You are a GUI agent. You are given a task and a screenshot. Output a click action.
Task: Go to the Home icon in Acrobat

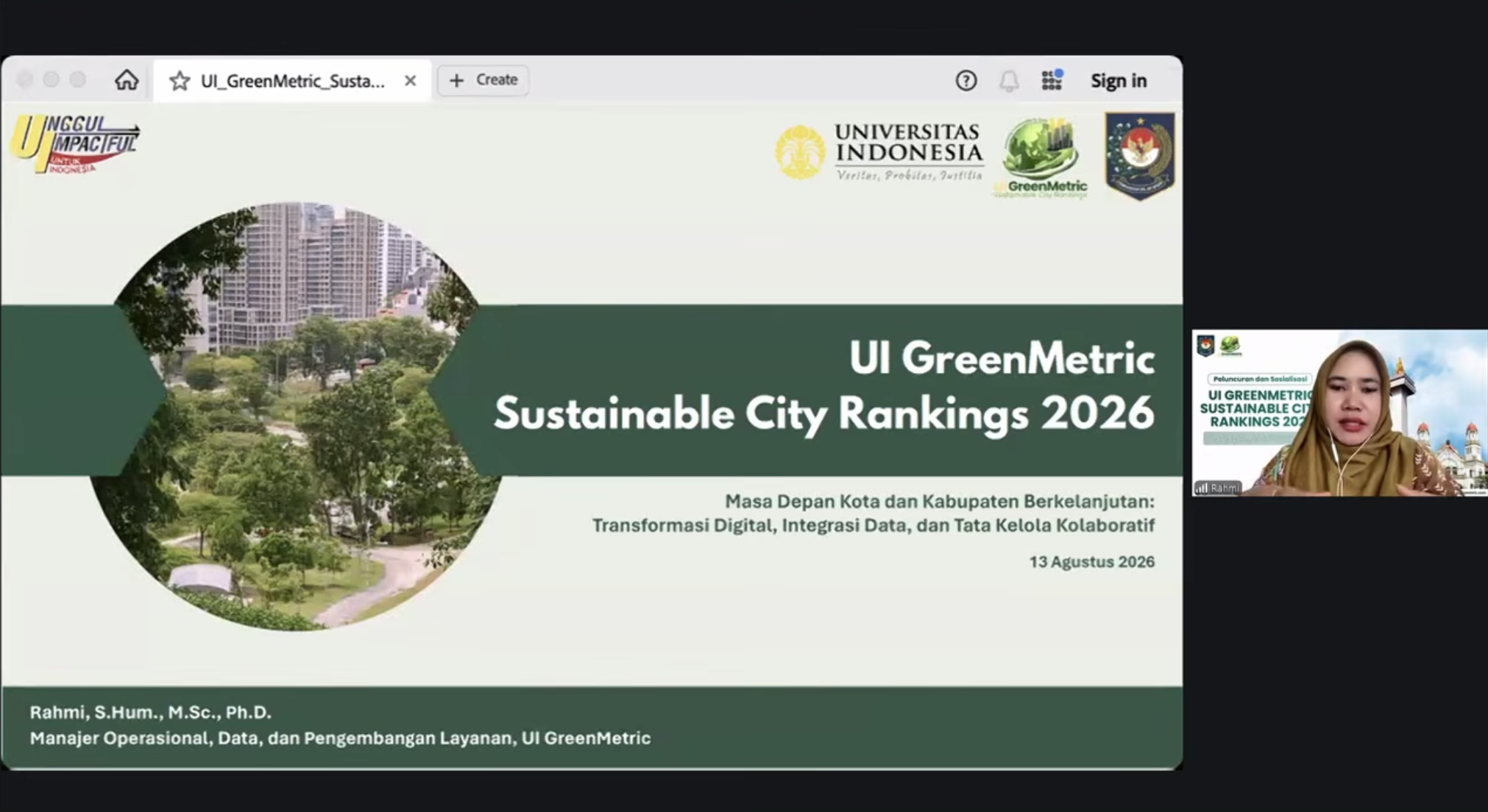click(x=127, y=79)
